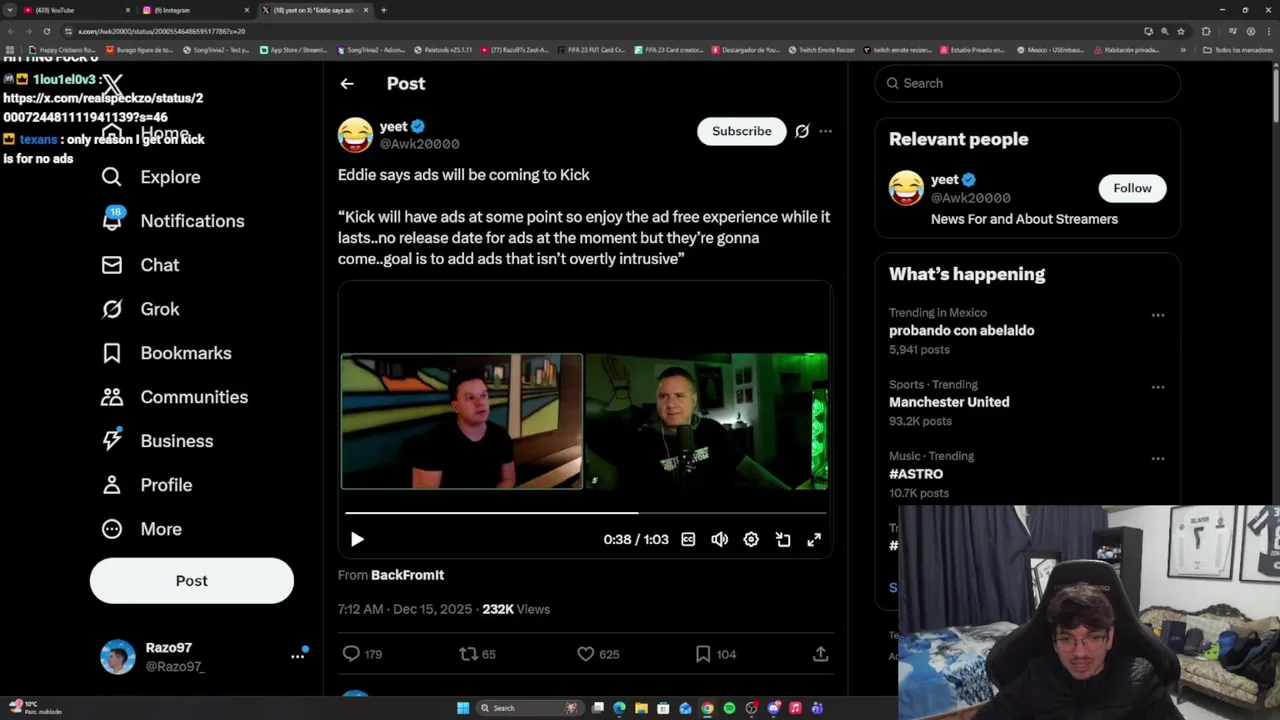Open video playback settings gear
The width and height of the screenshot is (1280, 720).
coord(751,539)
